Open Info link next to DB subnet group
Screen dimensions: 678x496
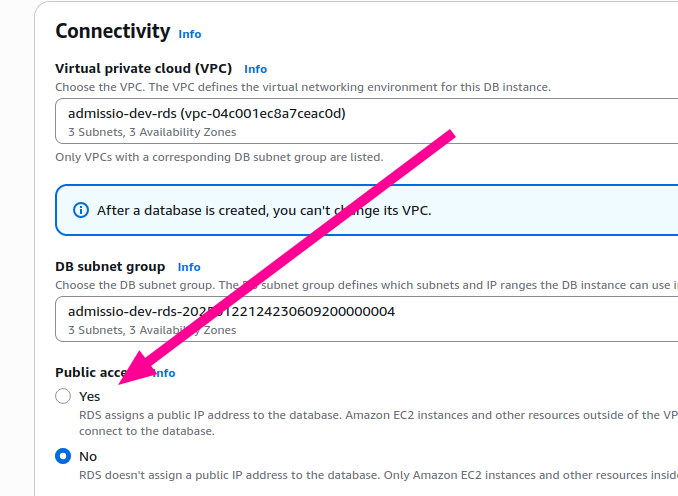coord(189,267)
